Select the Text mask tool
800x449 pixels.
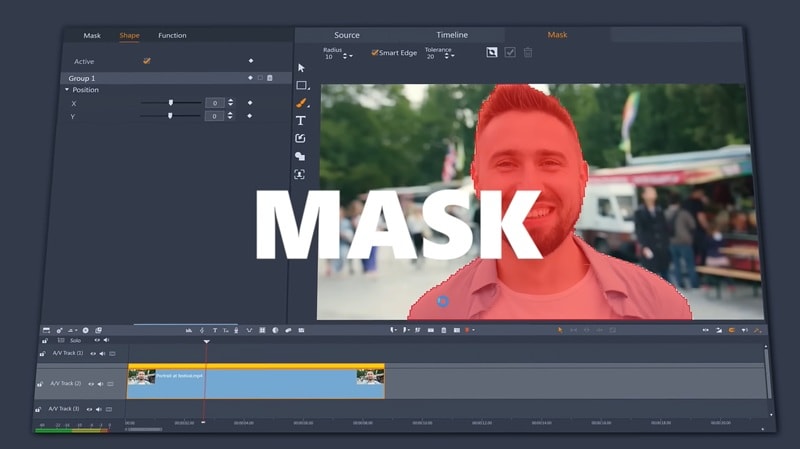pos(301,121)
